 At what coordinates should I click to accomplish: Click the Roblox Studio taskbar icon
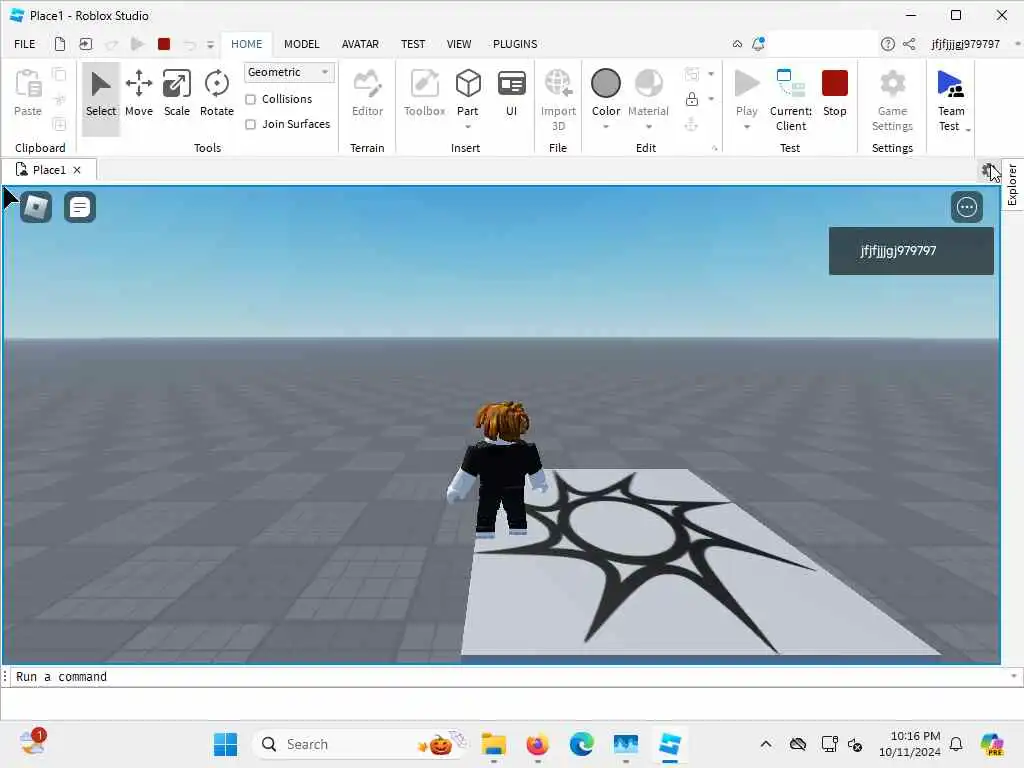point(669,744)
